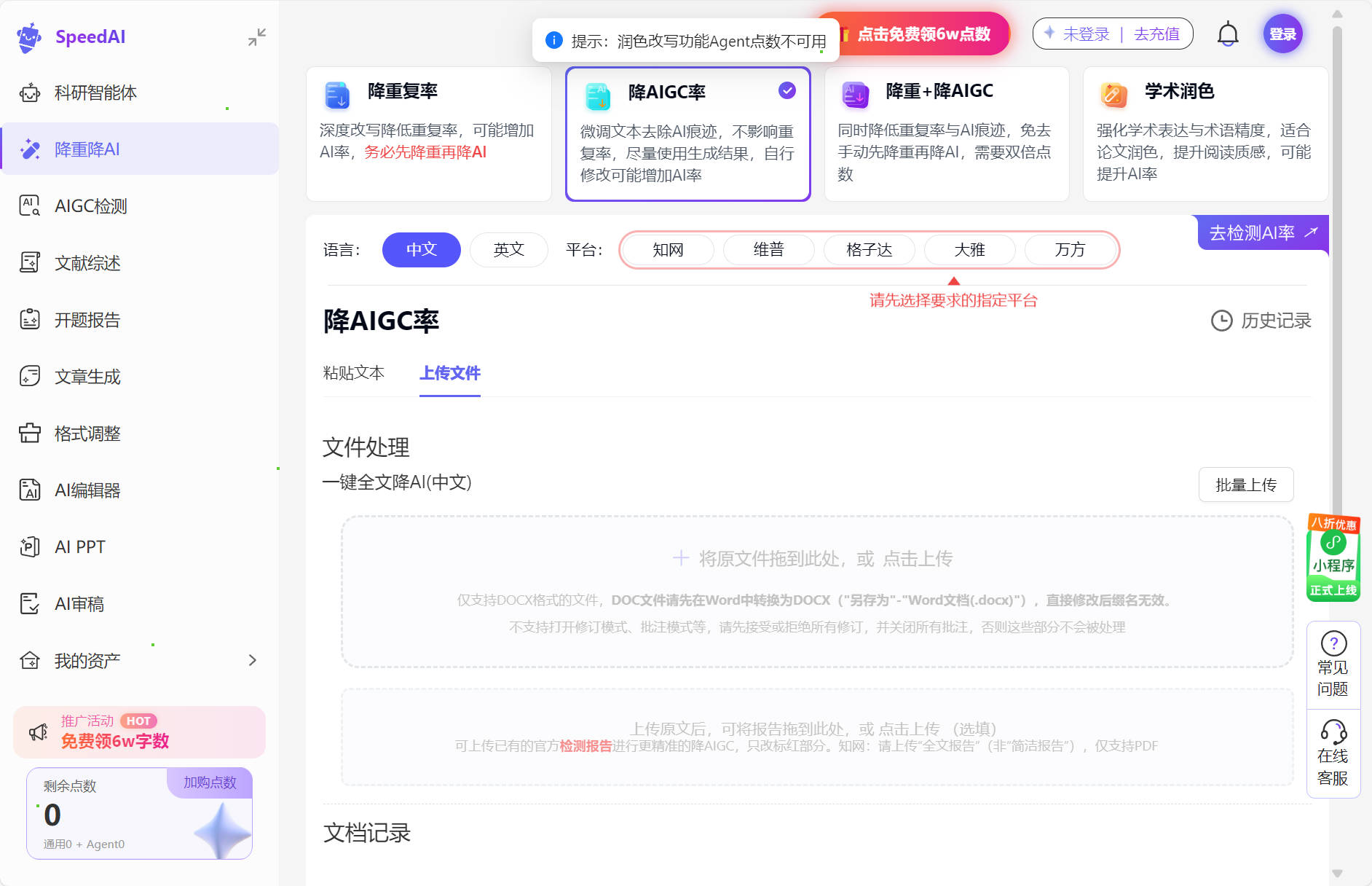This screenshot has height=886, width=1372.
Task: Click 去检测AI率 button
Action: [1263, 233]
